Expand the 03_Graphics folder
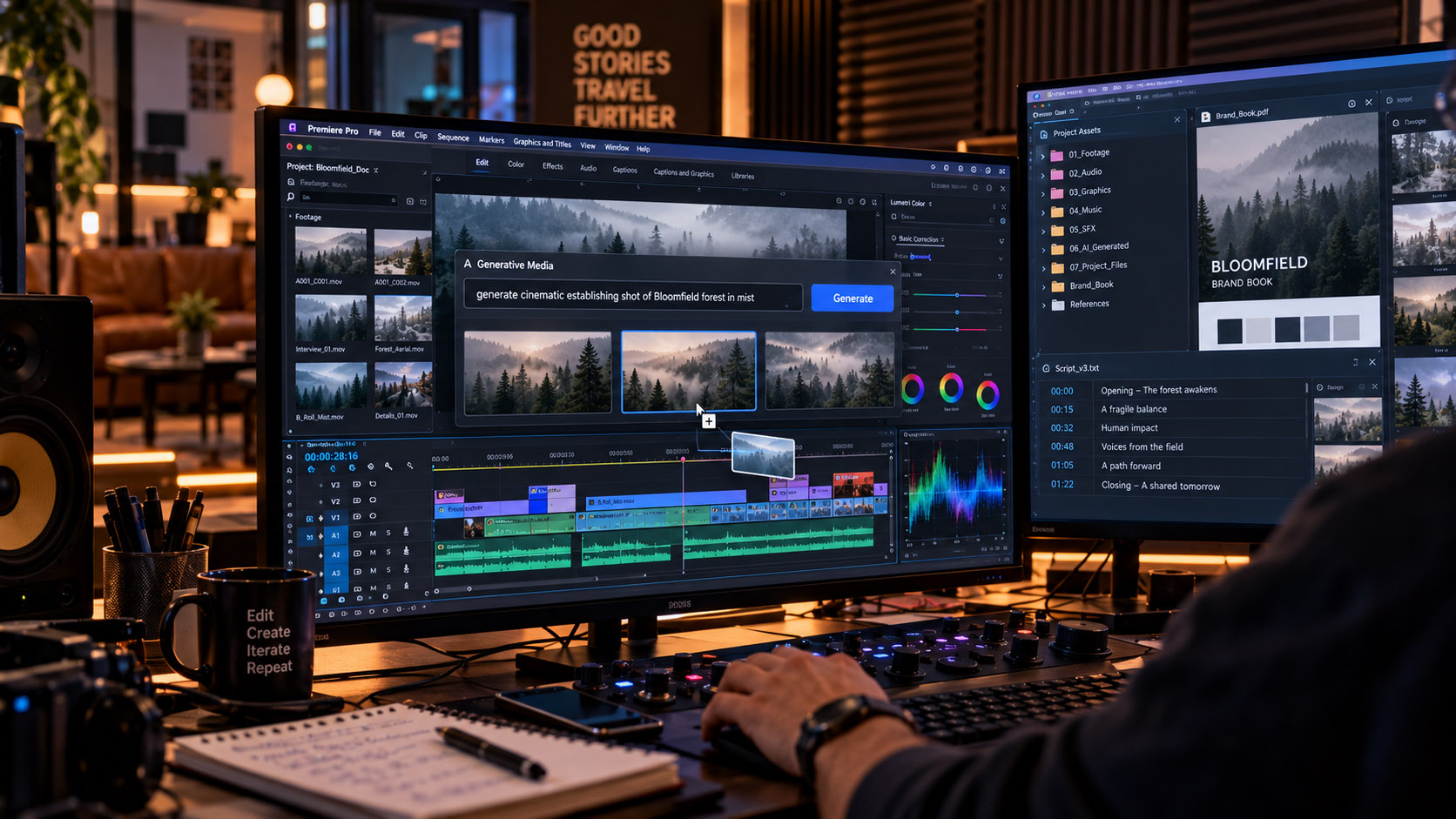 coord(1042,193)
